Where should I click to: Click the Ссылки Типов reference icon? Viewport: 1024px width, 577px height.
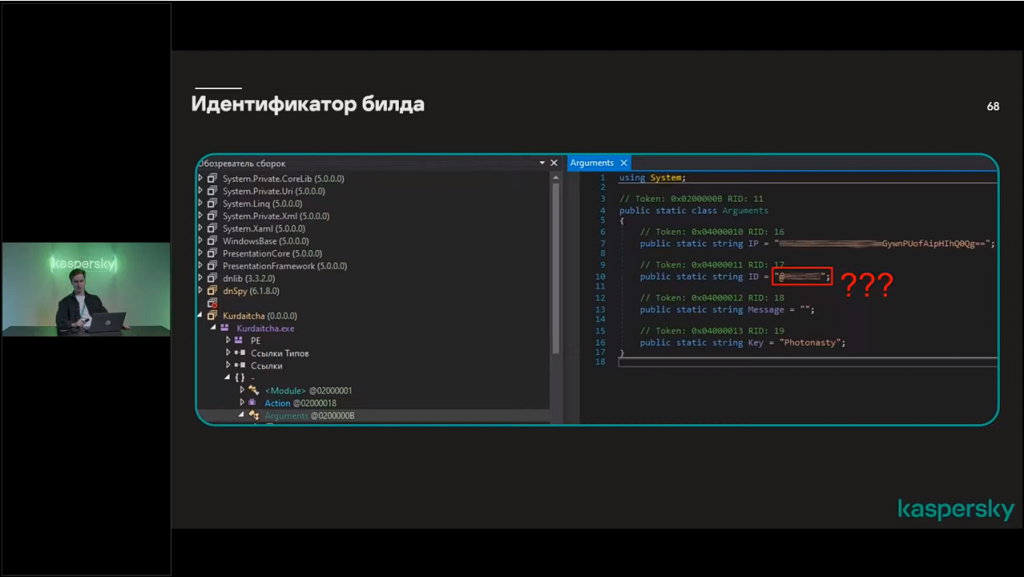pos(240,352)
